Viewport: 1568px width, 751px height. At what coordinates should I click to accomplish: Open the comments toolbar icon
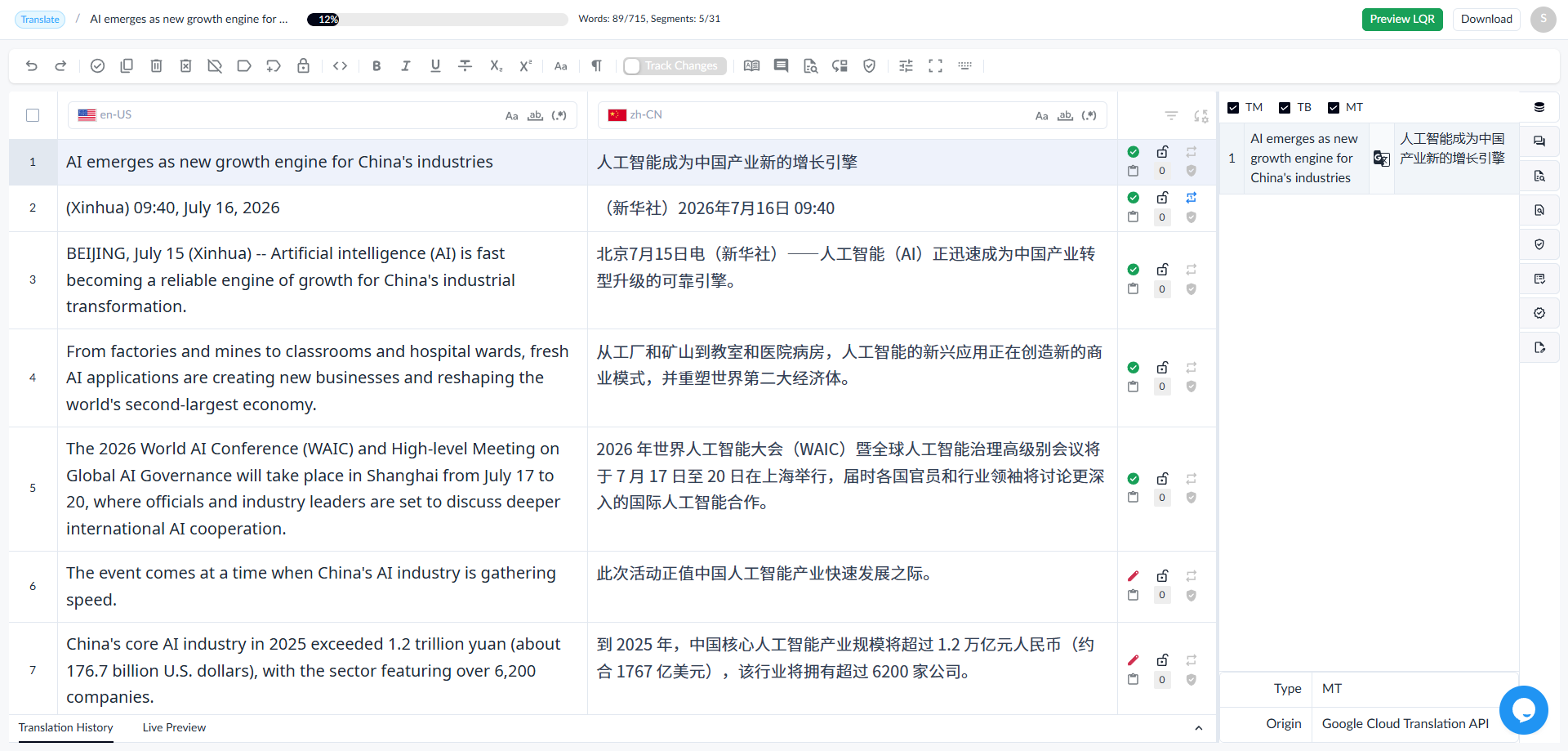(x=782, y=66)
